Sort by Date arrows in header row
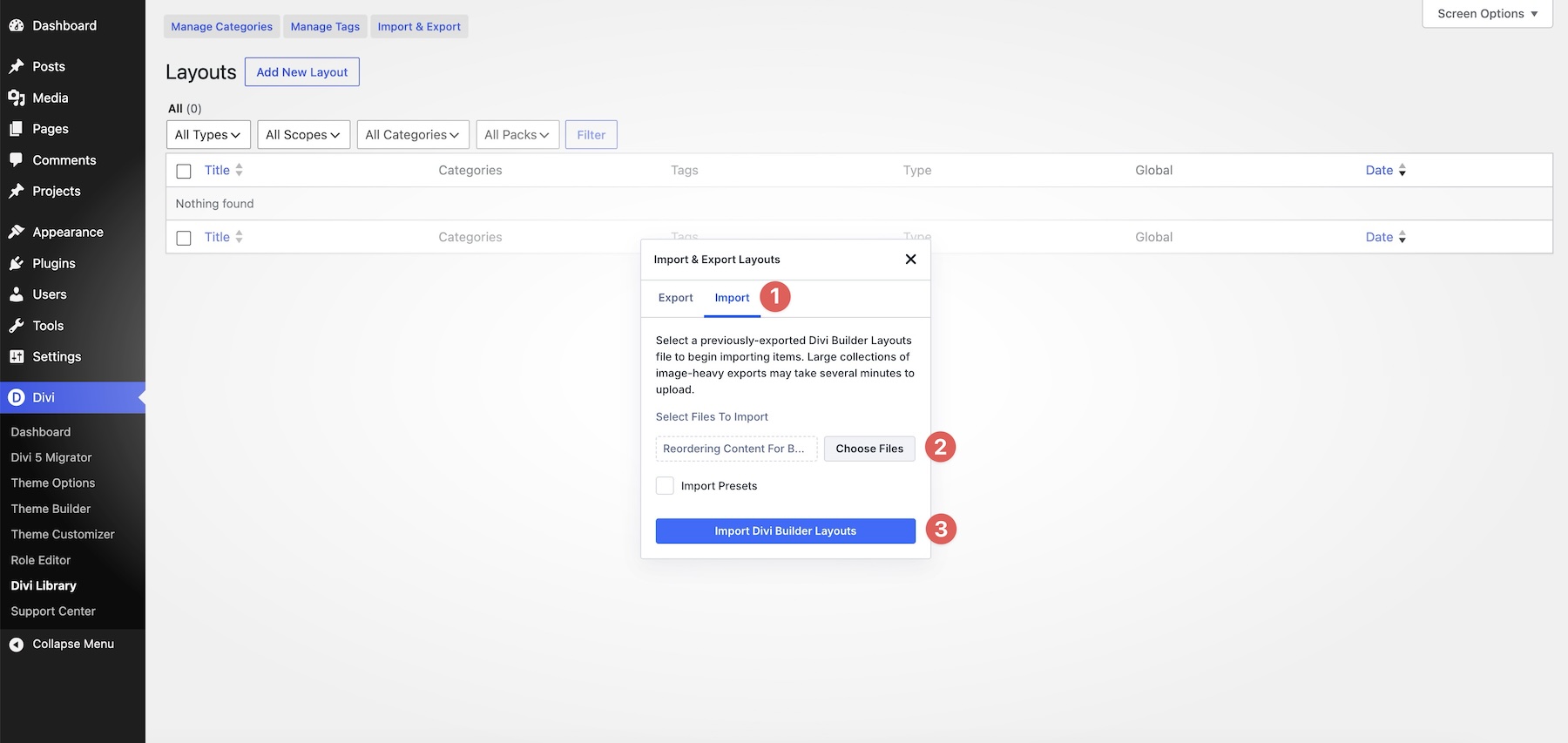1568x743 pixels. 1402,170
